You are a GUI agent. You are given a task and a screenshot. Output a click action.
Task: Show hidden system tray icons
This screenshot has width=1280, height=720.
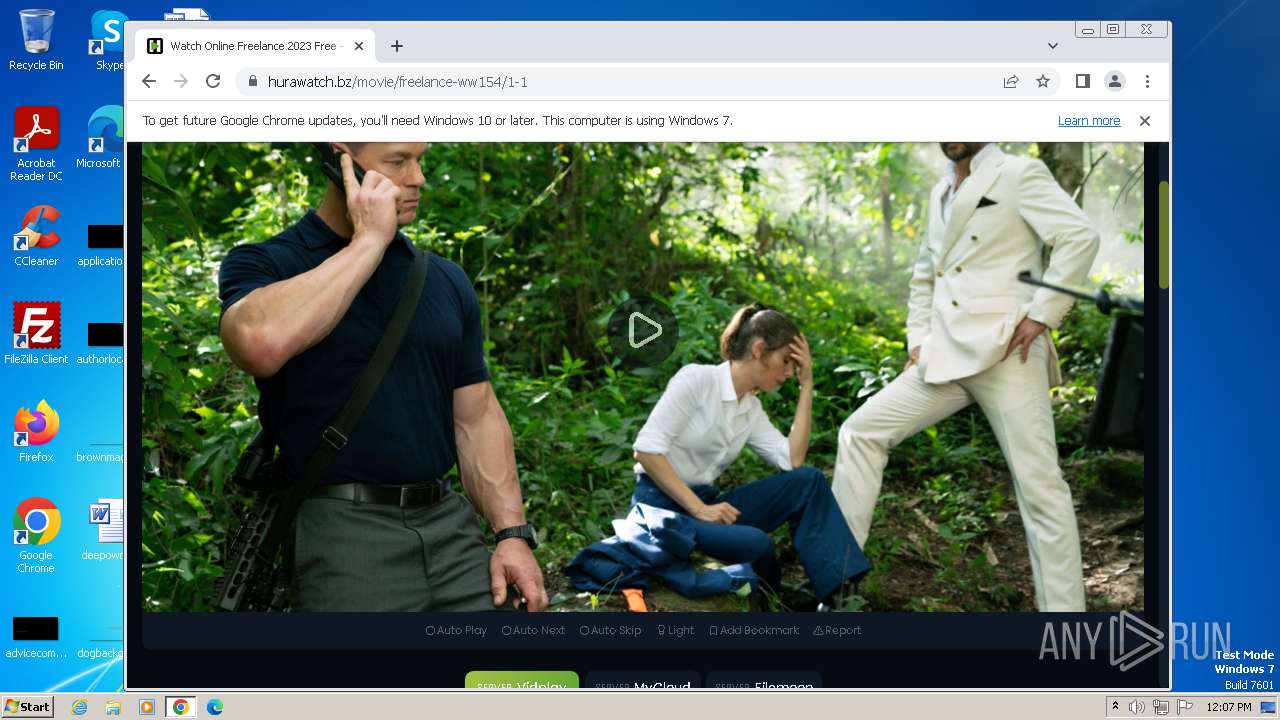(1115, 707)
